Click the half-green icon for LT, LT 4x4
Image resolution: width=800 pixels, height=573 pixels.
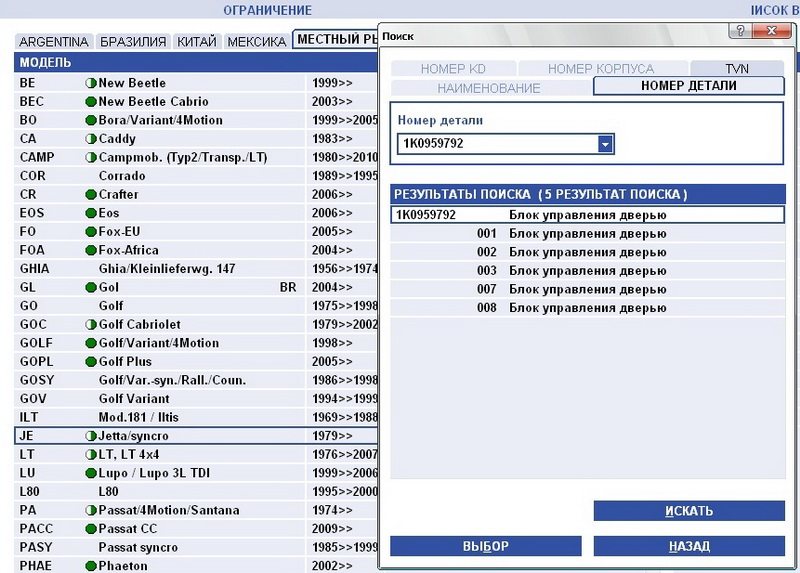pyautogui.click(x=91, y=455)
